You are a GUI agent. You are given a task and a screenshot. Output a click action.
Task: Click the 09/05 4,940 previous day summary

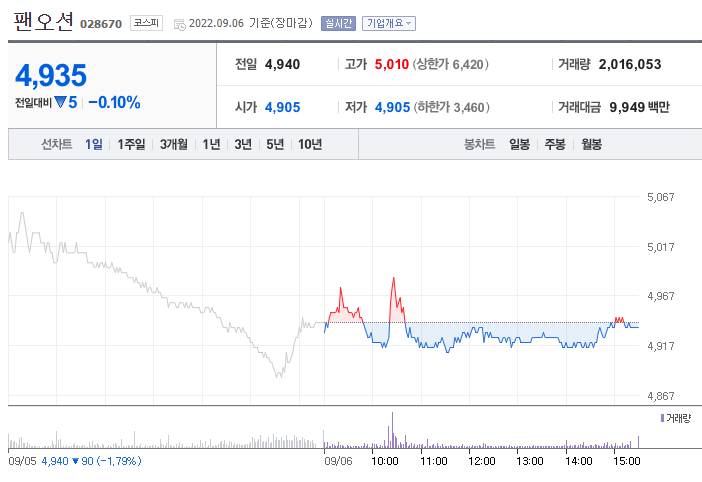click(x=75, y=461)
